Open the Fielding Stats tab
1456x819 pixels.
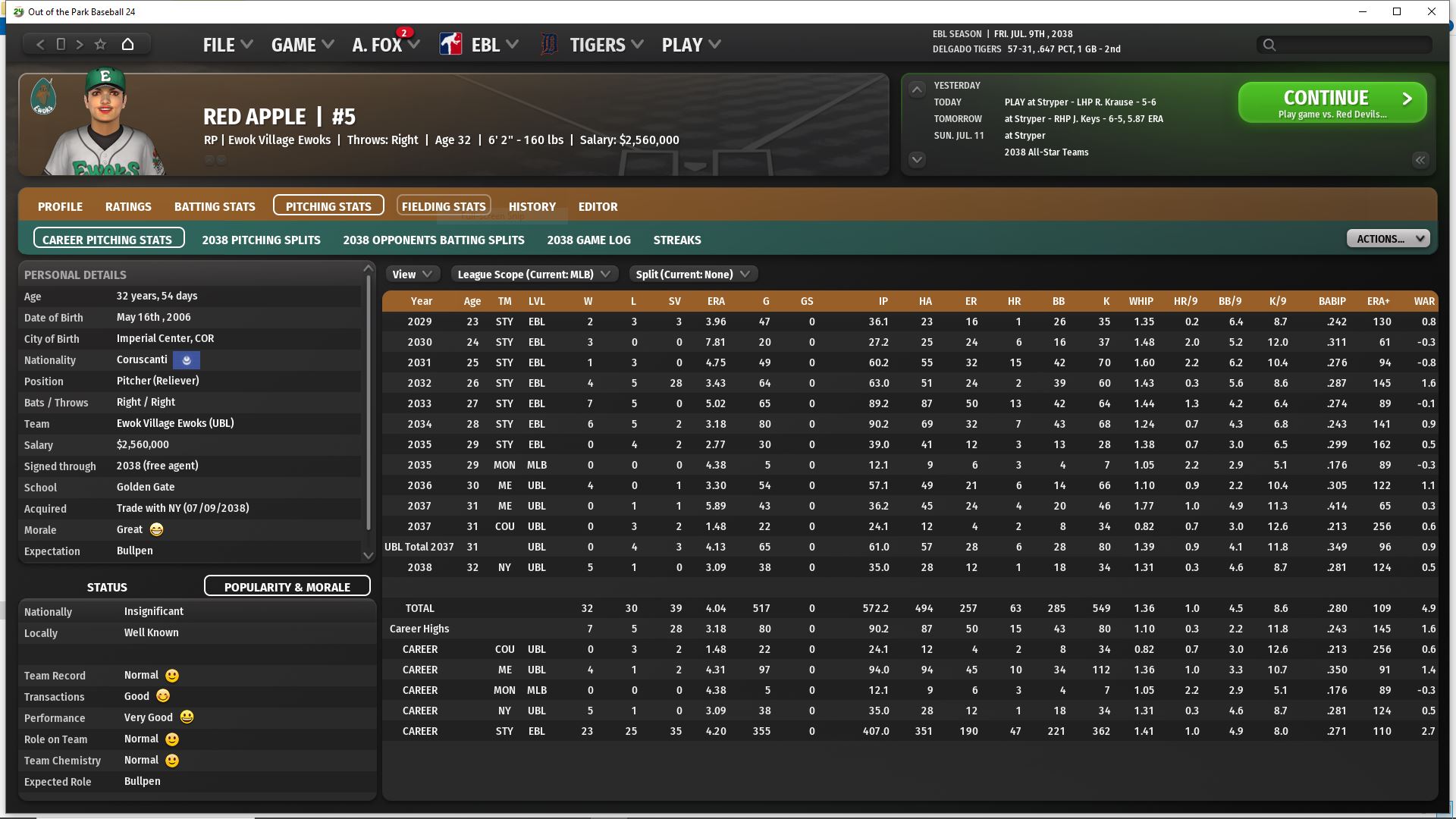point(443,206)
